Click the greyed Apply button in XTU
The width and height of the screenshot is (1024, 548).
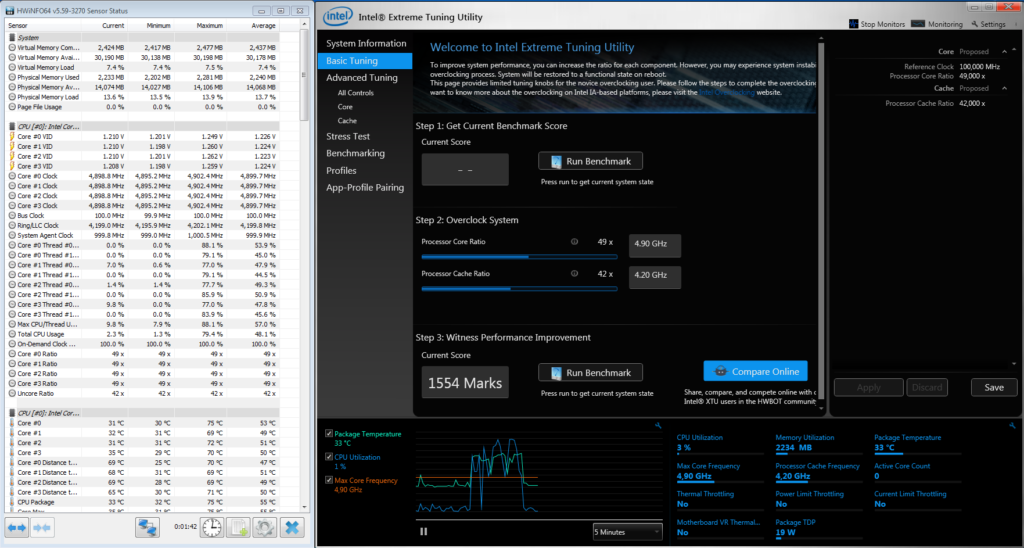coord(869,387)
